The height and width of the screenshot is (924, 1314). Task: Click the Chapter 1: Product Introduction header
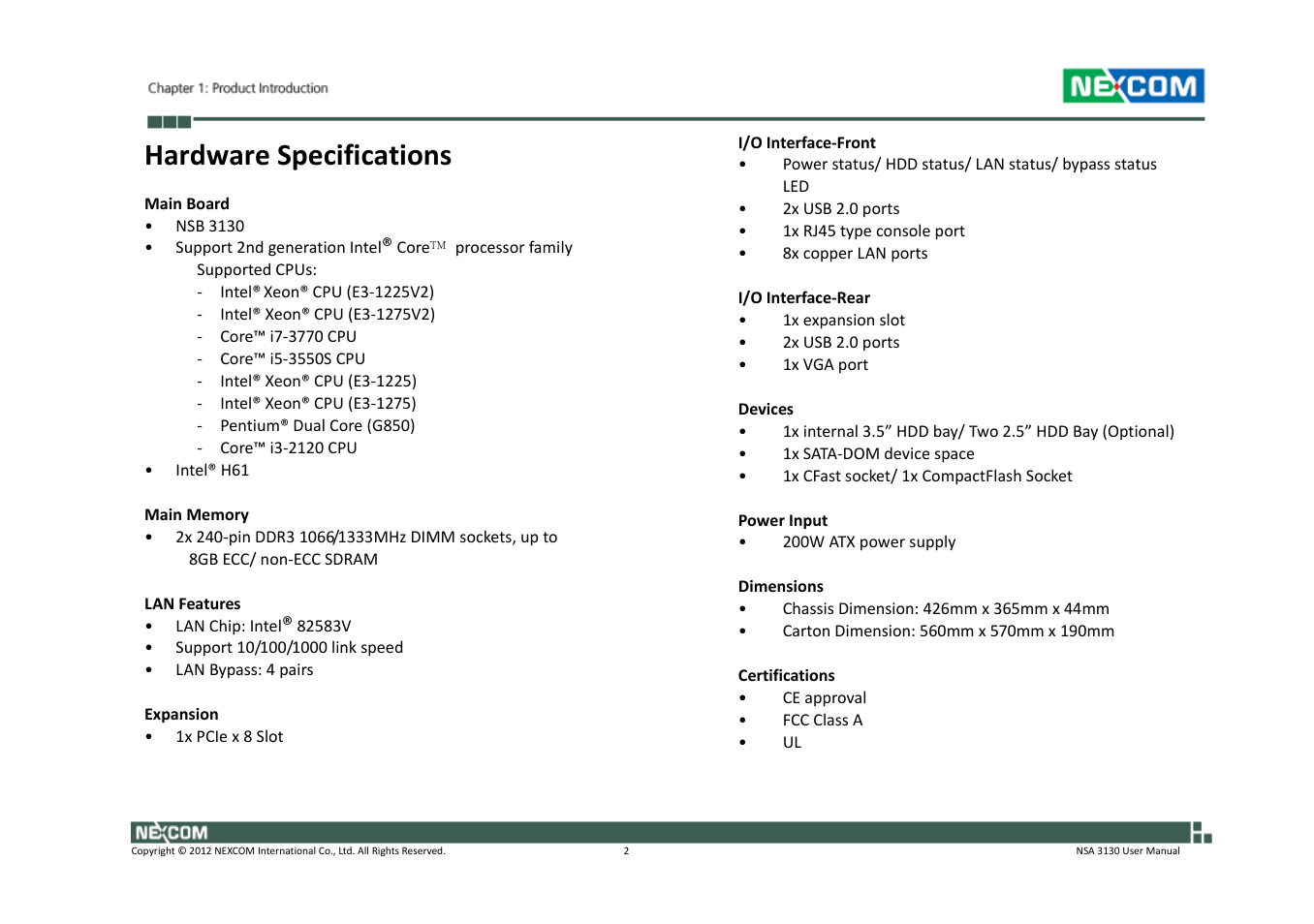[237, 88]
